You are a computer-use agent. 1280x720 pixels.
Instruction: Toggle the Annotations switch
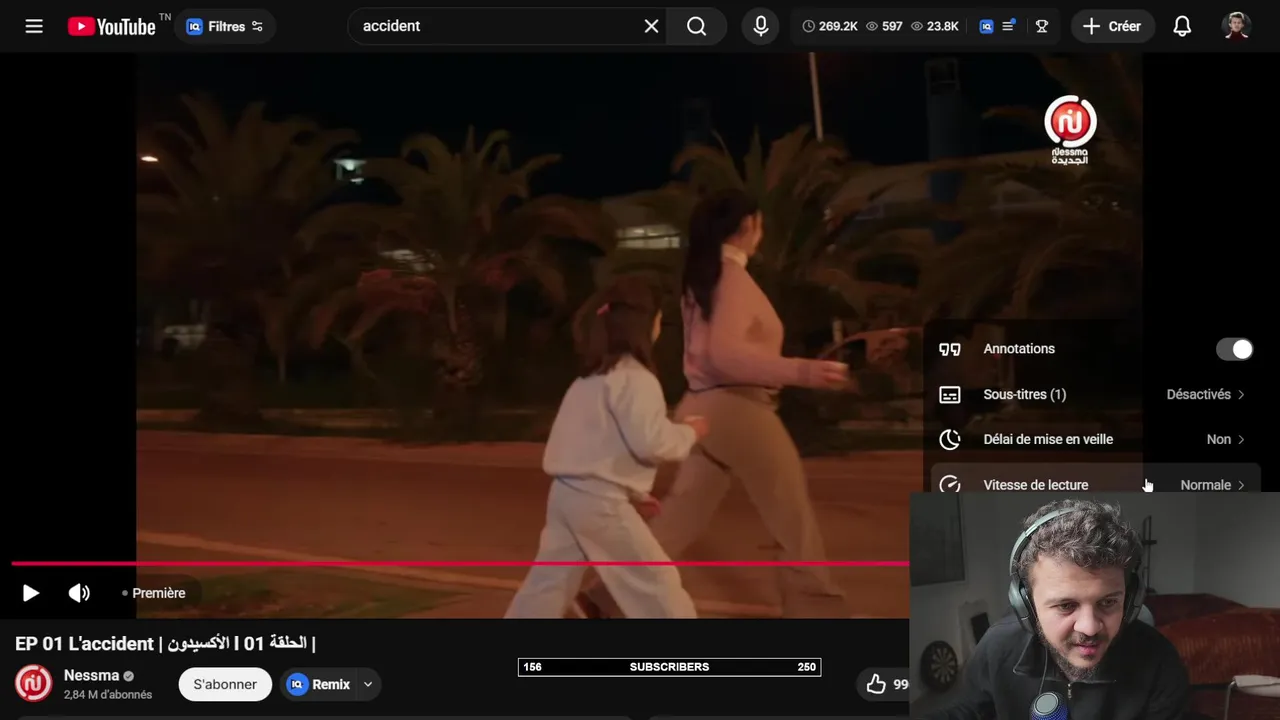(1234, 349)
